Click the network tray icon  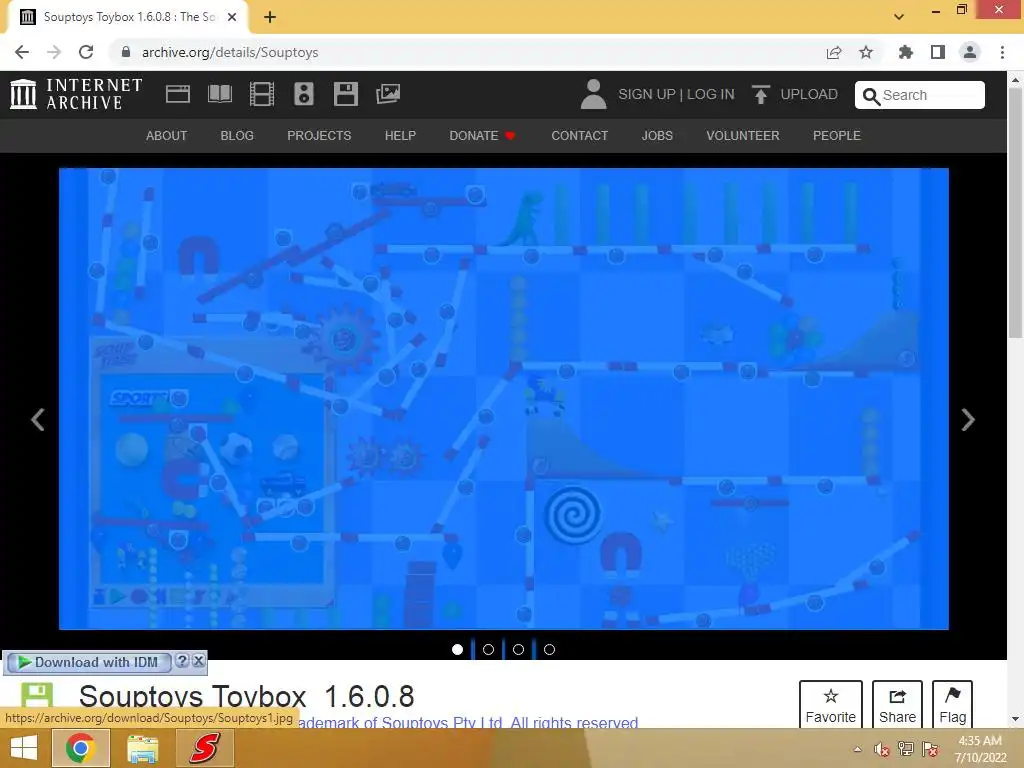[x=906, y=749]
